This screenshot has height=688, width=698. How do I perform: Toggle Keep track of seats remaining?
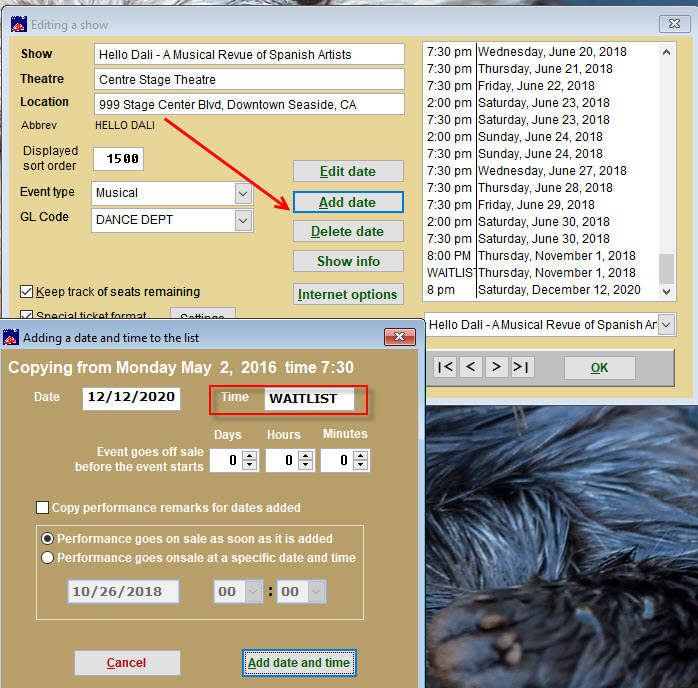pos(27,292)
